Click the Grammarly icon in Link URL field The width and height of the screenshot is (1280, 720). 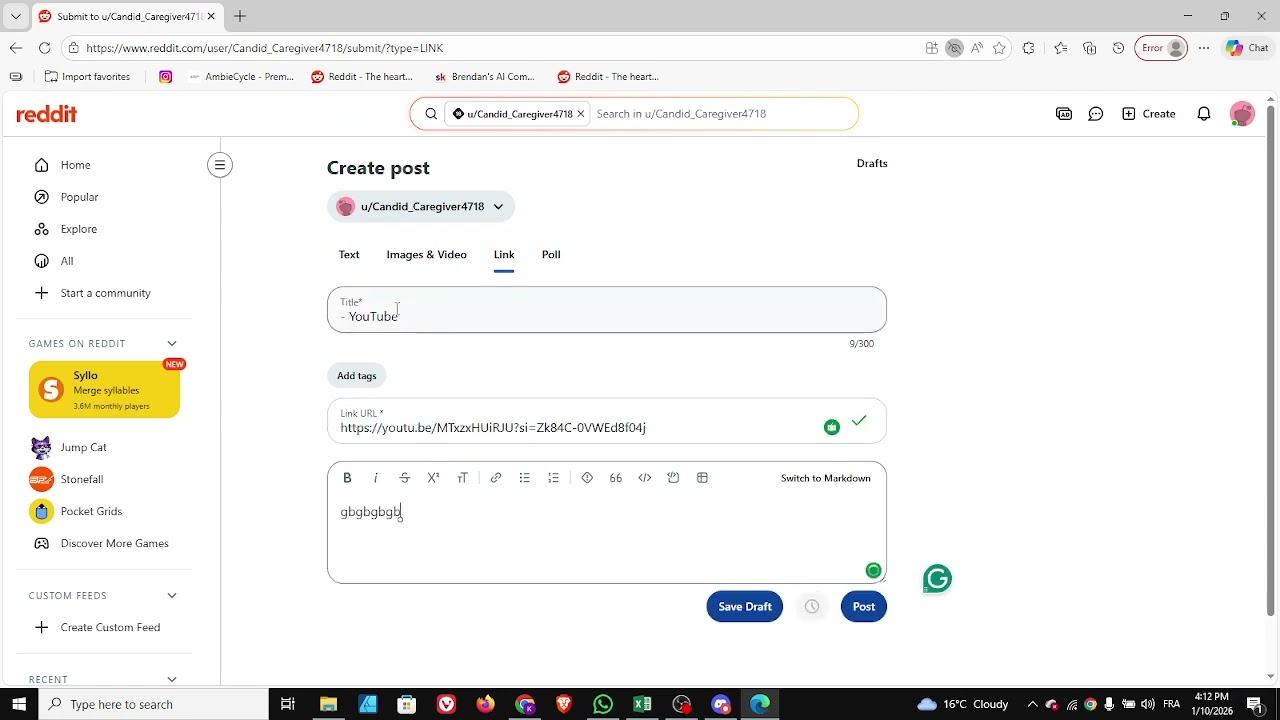(832, 427)
